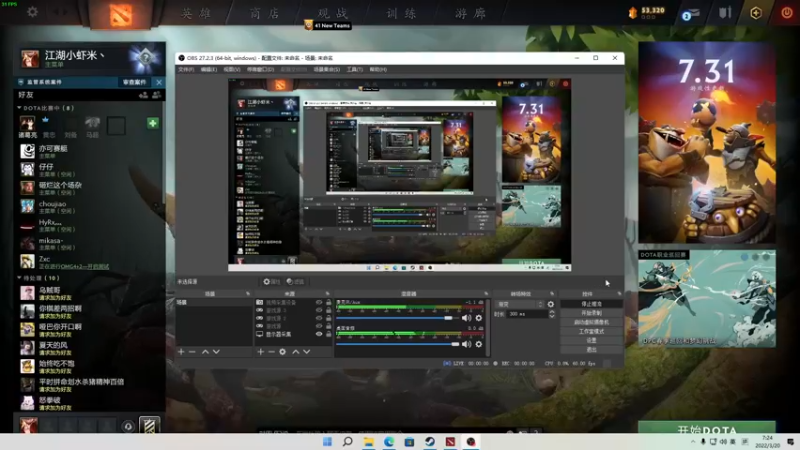This screenshot has width=800, height=450.
Task: Click OBS Studio icon in taskbar
Action: point(470,441)
